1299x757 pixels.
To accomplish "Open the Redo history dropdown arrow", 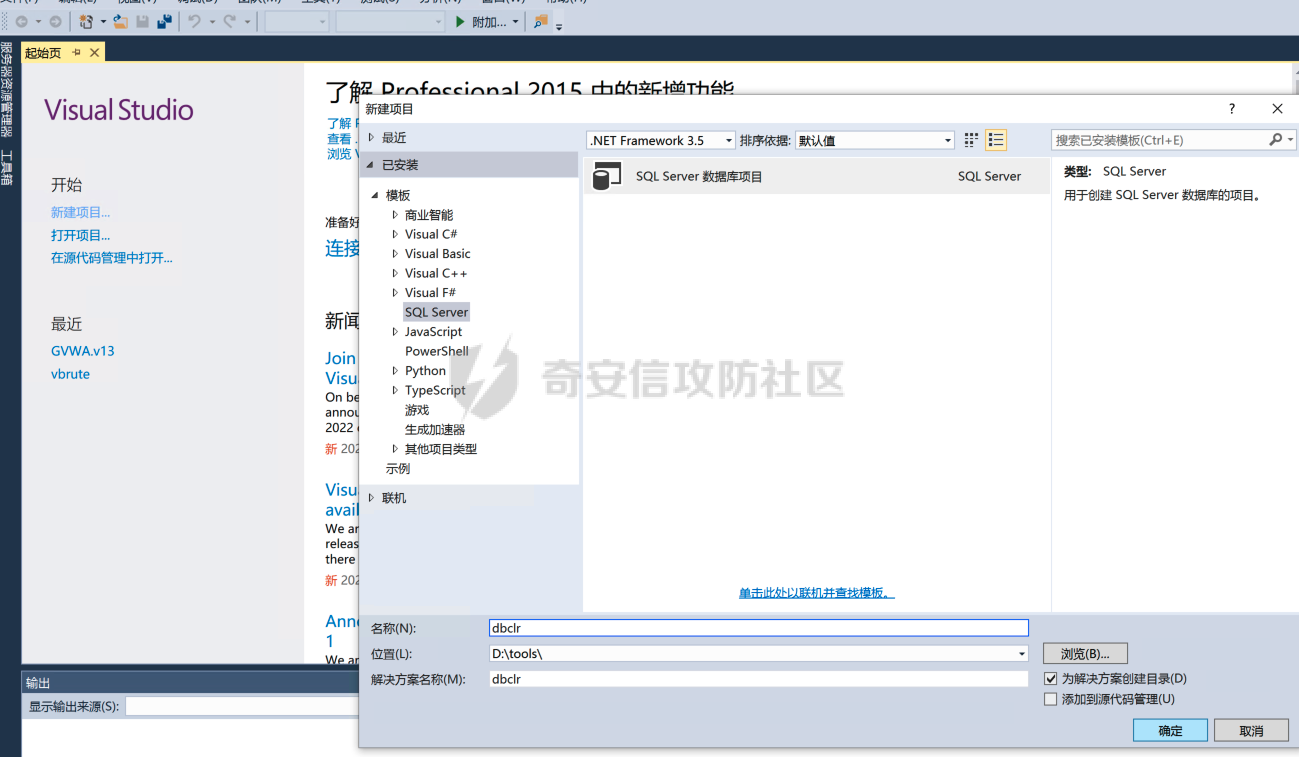I will tap(247, 22).
